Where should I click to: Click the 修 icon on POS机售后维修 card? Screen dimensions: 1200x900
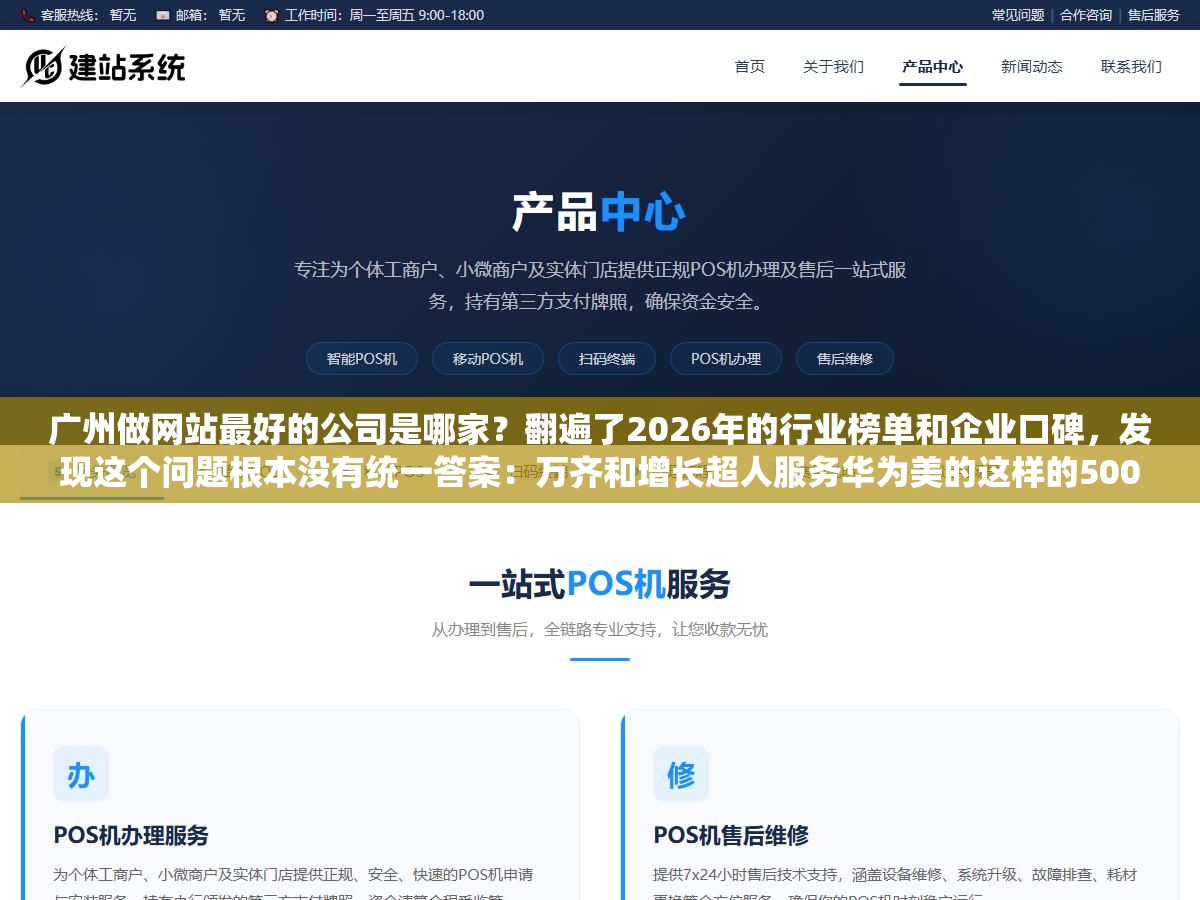pyautogui.click(x=681, y=774)
